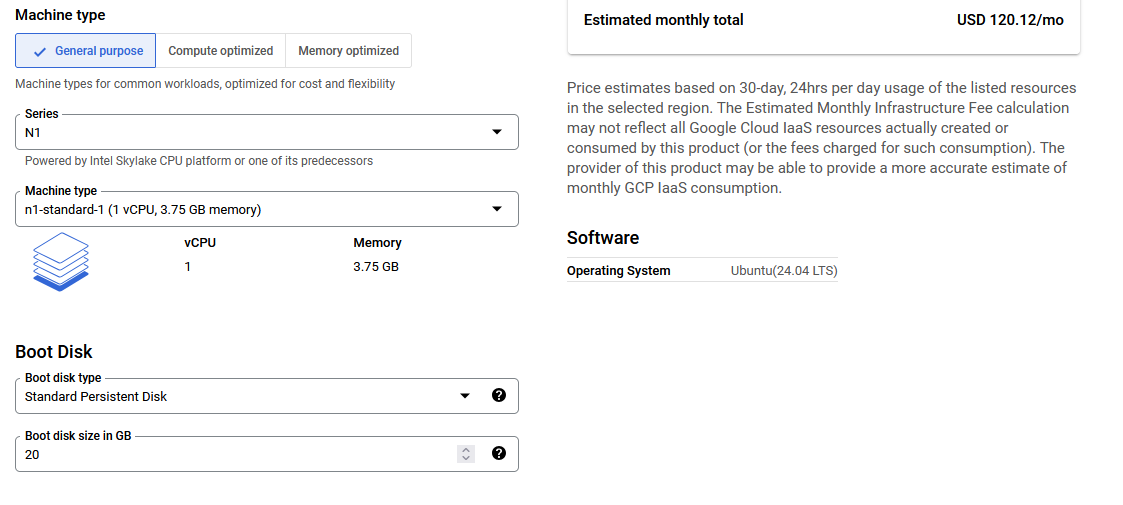The width and height of the screenshot is (1123, 505).
Task: Click the Series dropdown arrow
Action: (497, 133)
